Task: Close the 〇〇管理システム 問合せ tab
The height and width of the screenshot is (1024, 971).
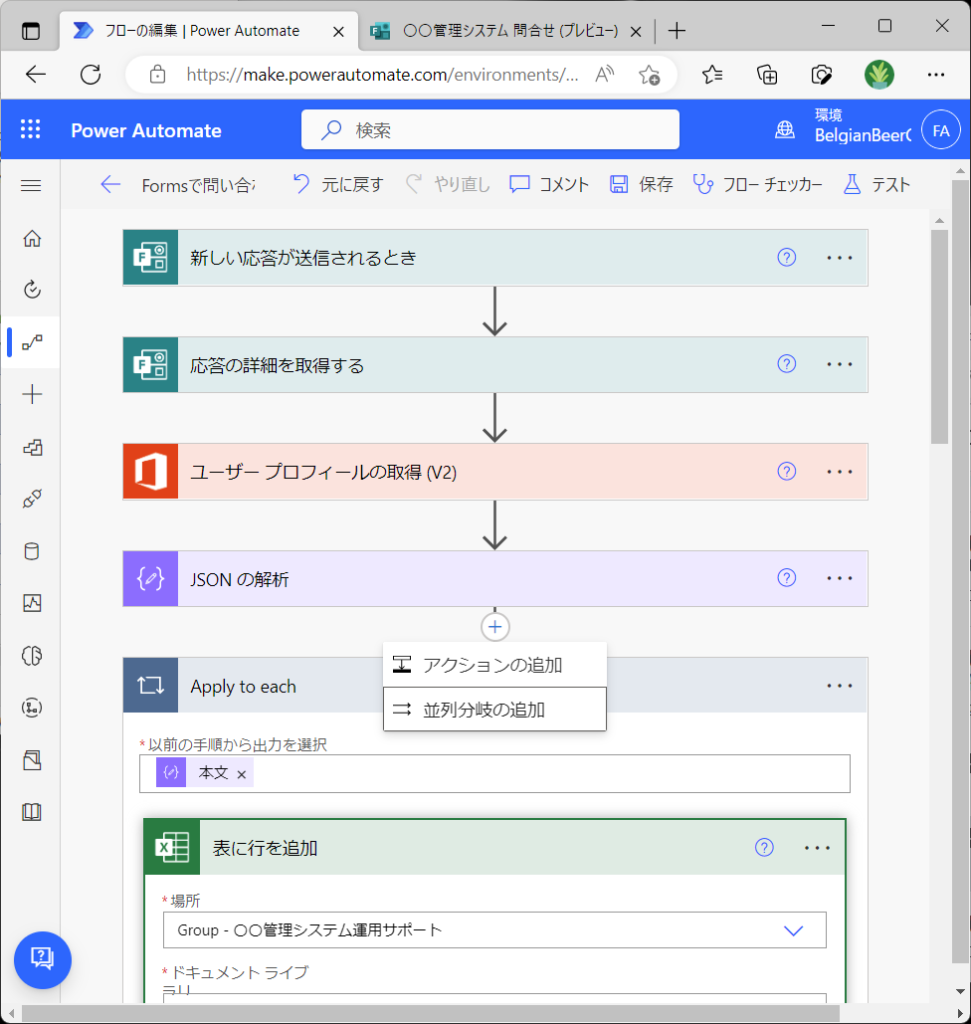Action: pyautogui.click(x=635, y=31)
